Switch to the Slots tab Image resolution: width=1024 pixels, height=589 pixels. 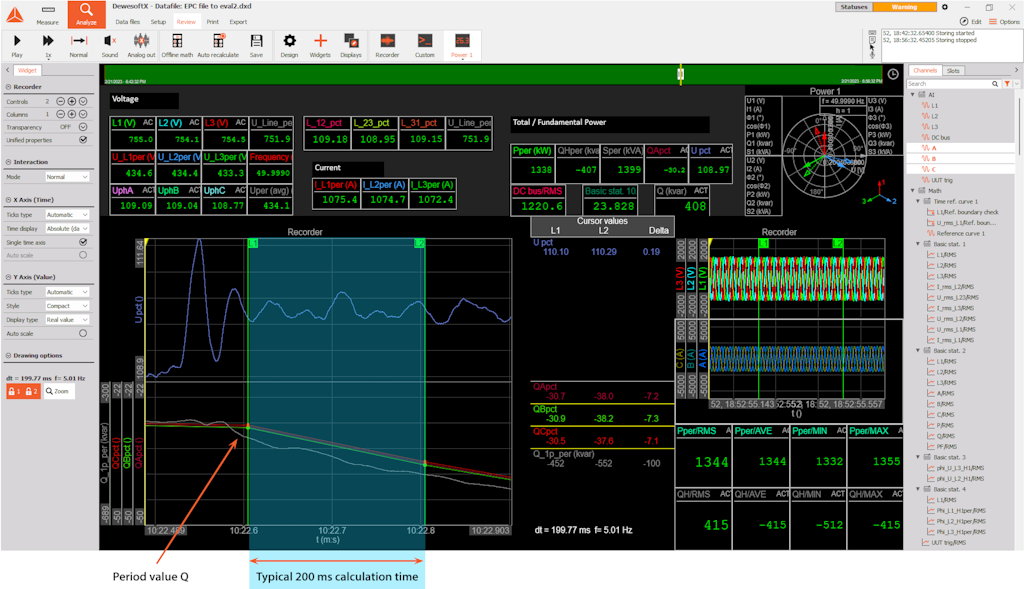(953, 71)
